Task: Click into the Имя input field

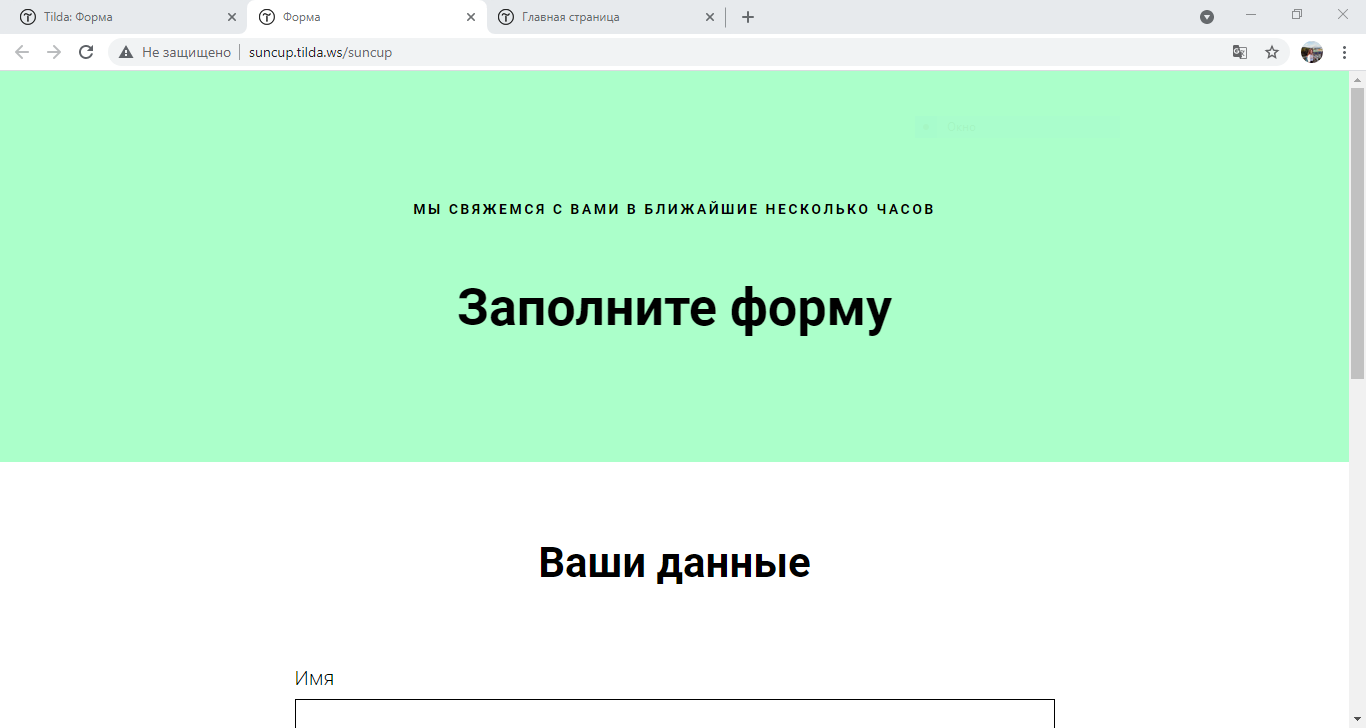Action: coord(675,714)
